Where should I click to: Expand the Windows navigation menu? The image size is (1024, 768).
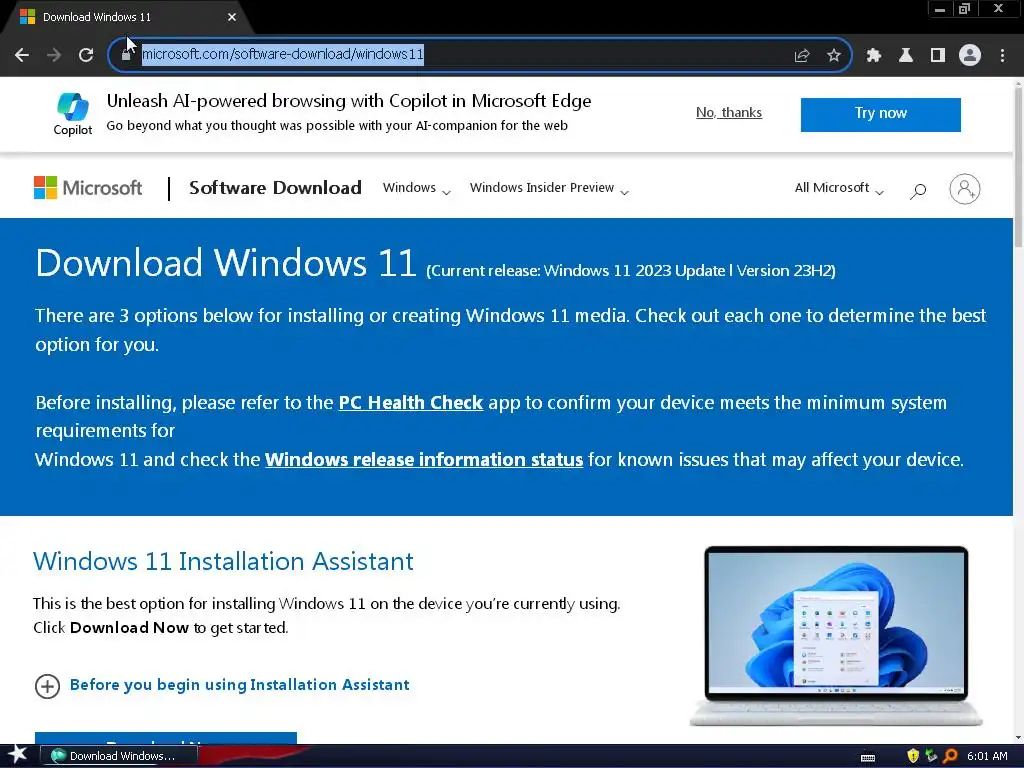[417, 188]
